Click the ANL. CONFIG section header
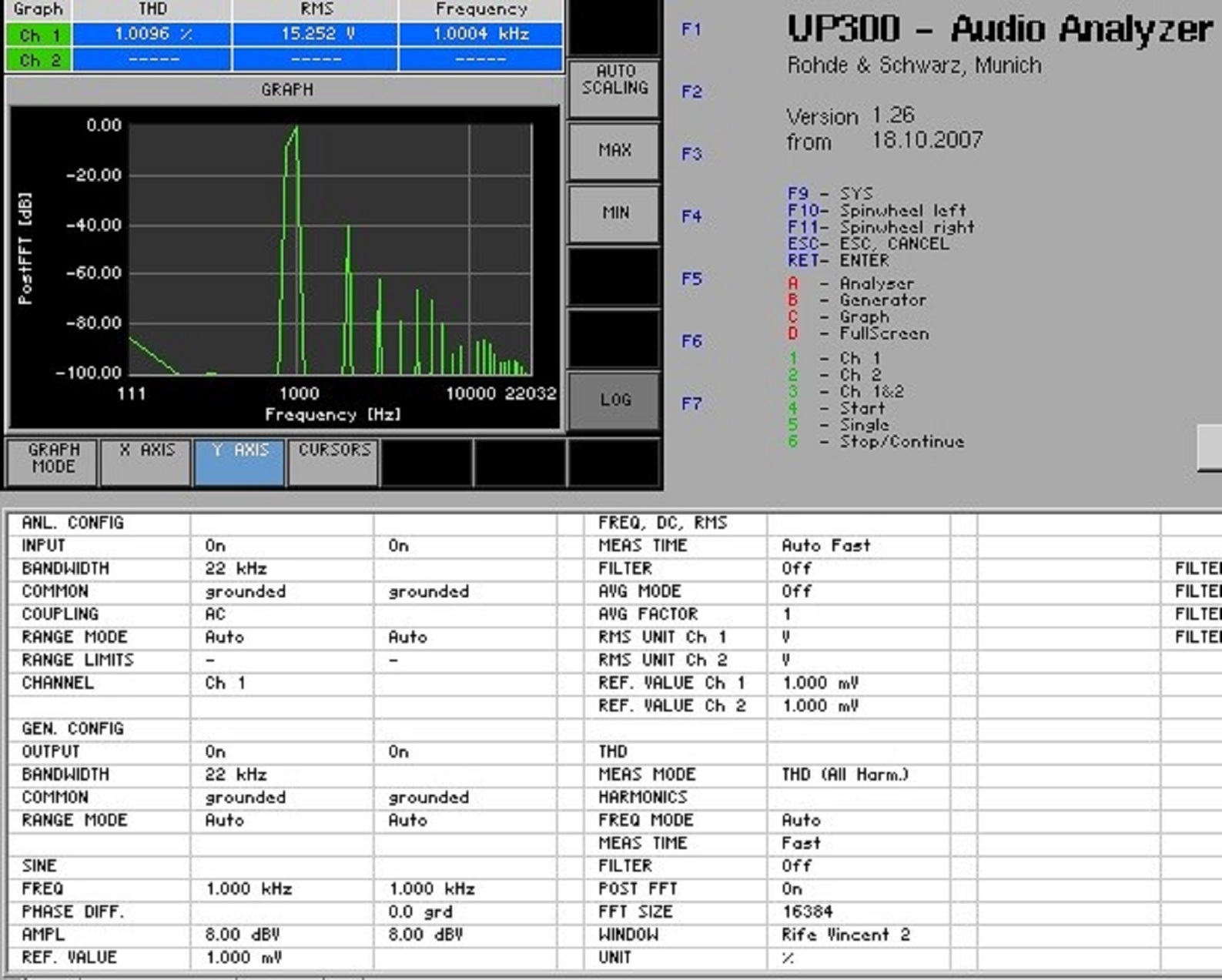Image resolution: width=1222 pixels, height=980 pixels. pos(72,523)
